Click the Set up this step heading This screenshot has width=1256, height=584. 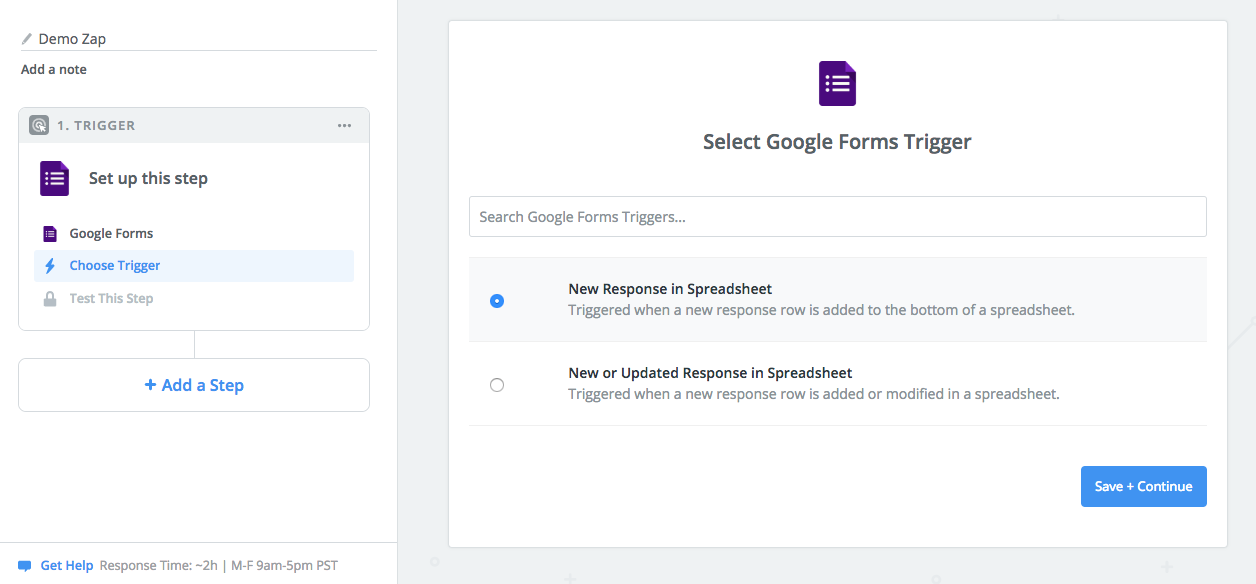[148, 178]
